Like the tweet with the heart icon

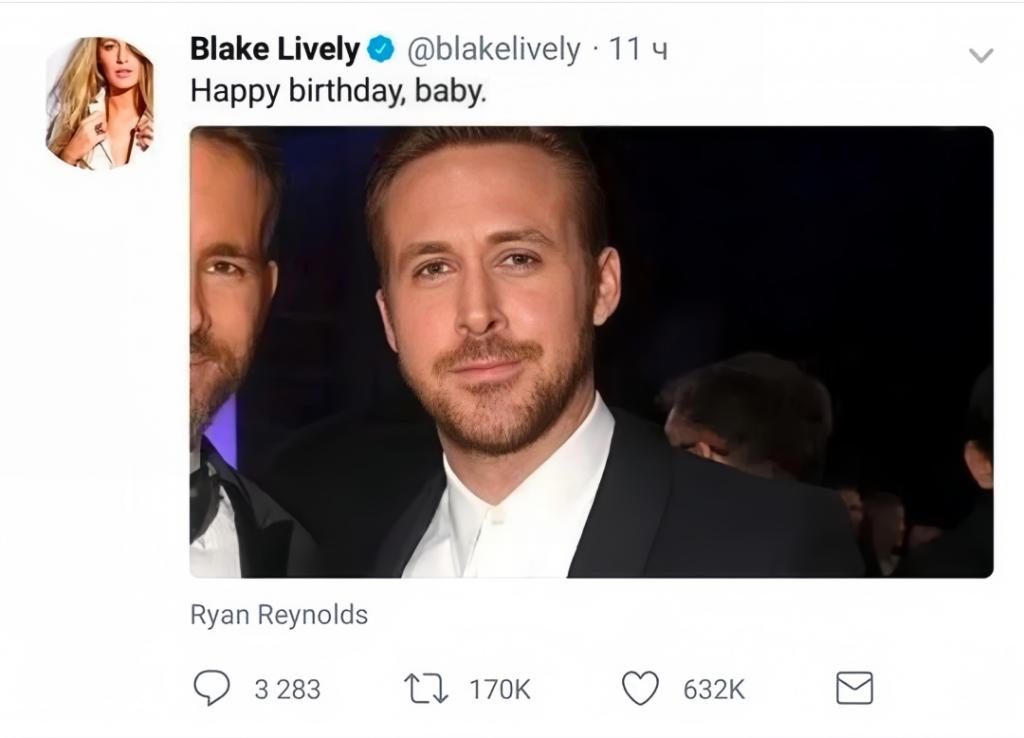640,688
